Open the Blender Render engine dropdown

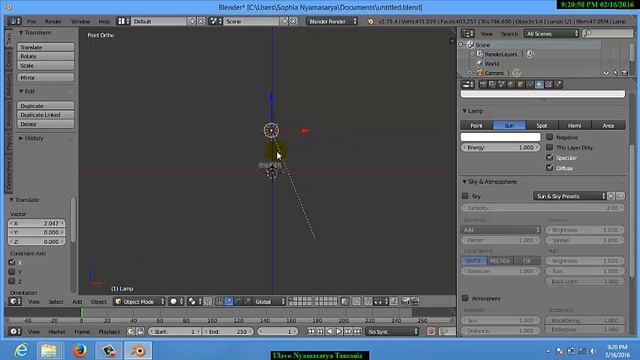click(x=332, y=21)
